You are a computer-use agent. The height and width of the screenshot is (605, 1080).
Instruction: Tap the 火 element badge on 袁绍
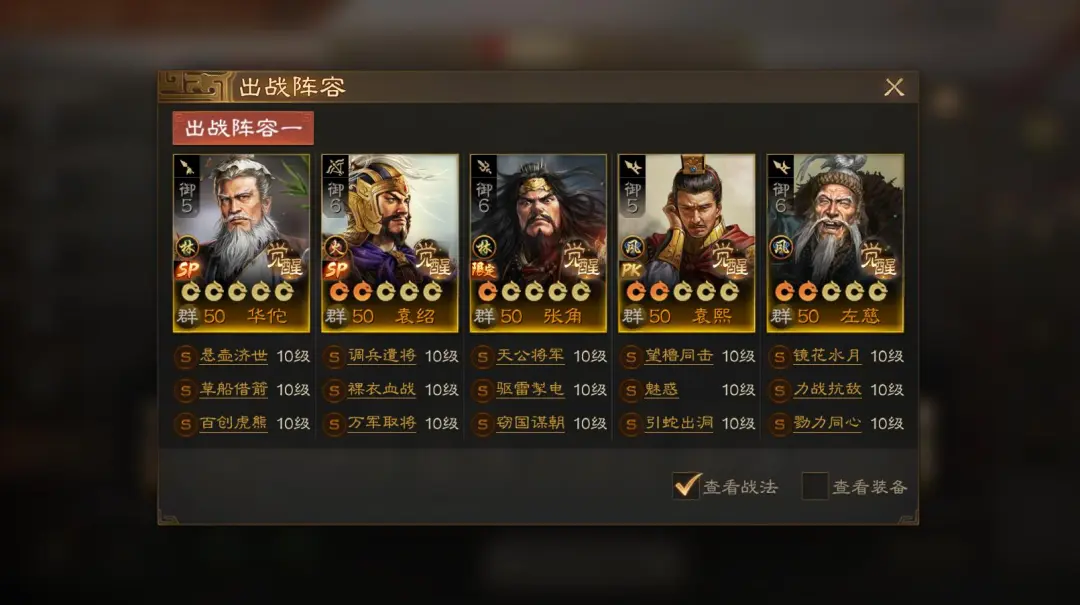[335, 247]
